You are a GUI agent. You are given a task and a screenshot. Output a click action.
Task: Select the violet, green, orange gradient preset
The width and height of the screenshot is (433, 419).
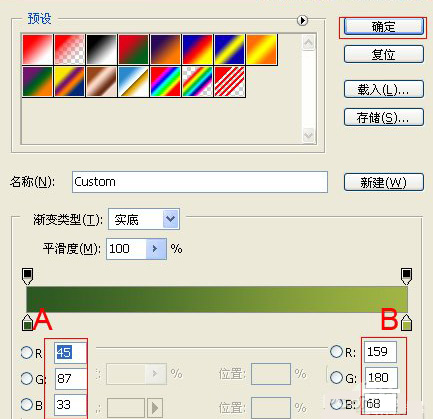click(38, 82)
